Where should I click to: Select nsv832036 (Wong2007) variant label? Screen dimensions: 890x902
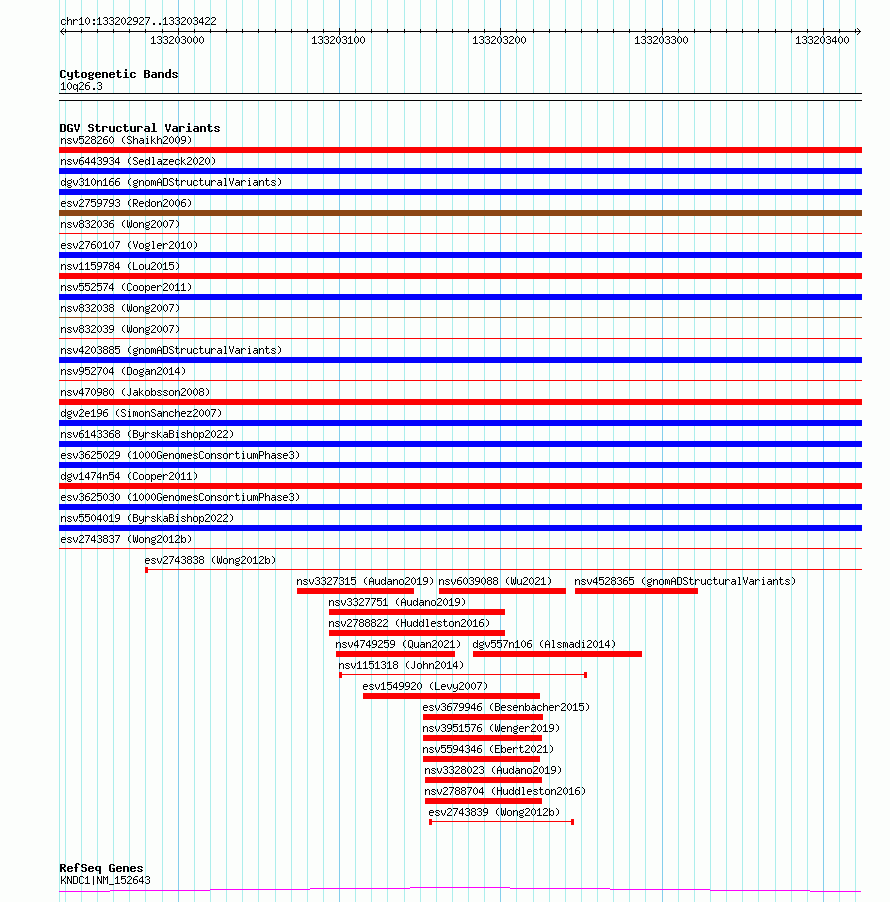point(120,224)
